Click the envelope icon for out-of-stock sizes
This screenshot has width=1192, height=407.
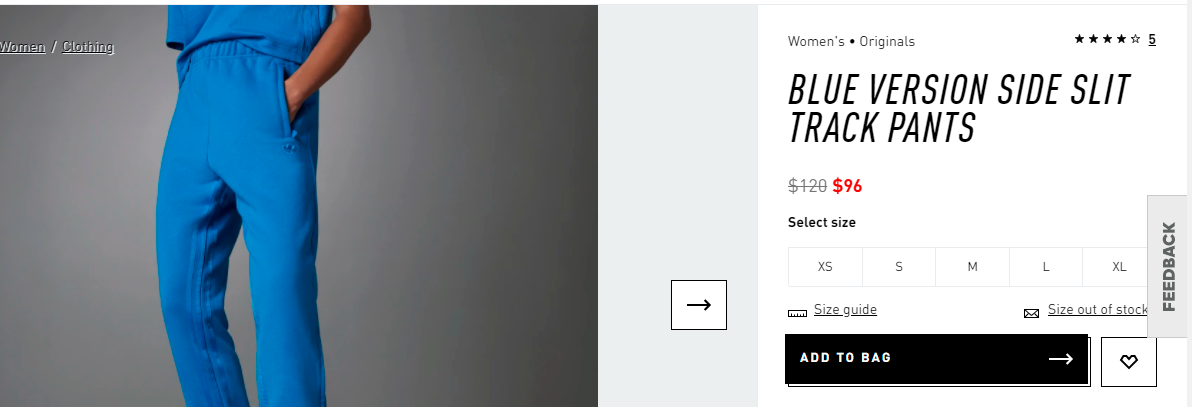tap(1032, 313)
